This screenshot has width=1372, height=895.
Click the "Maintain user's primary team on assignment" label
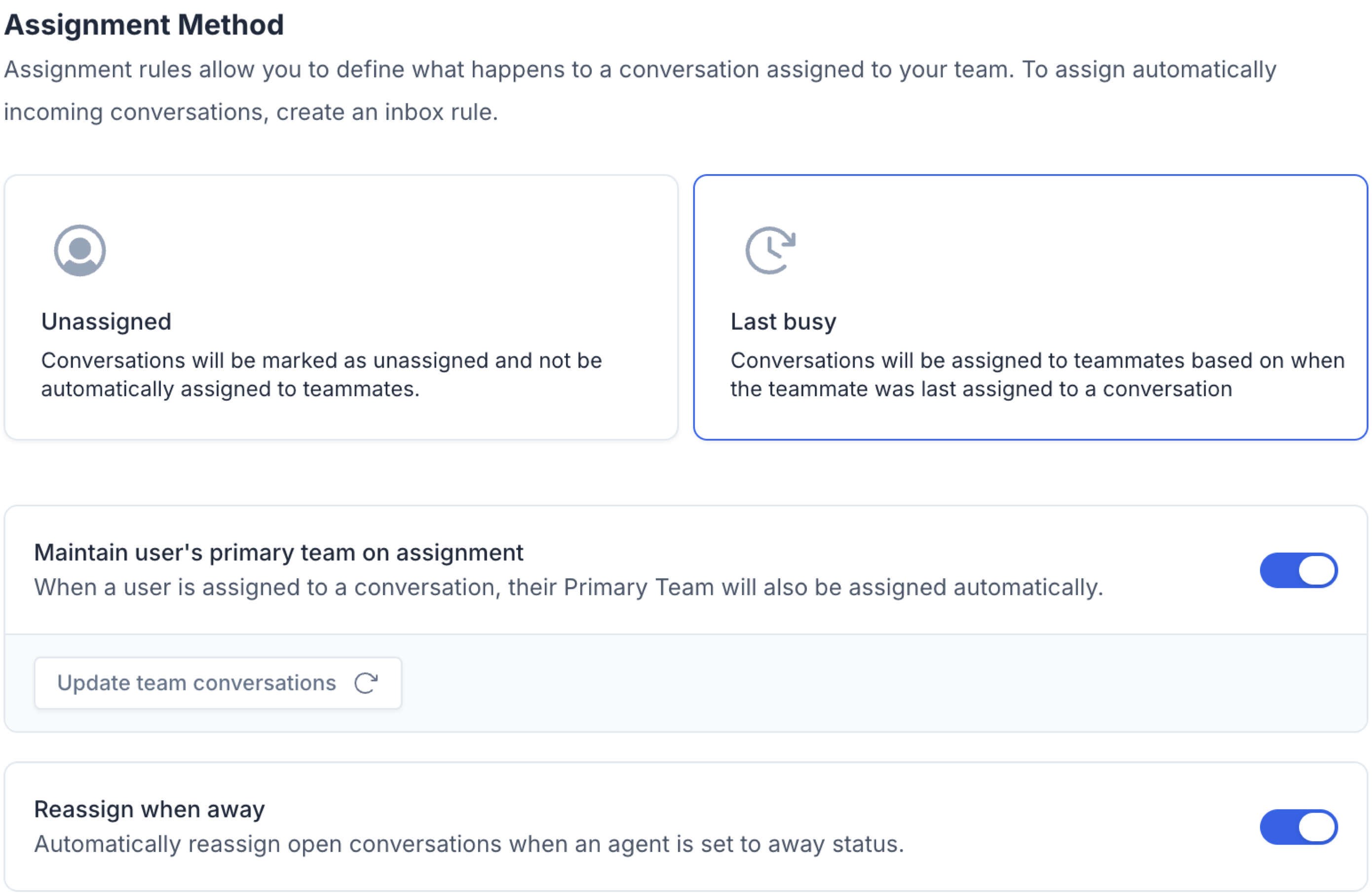click(x=278, y=553)
